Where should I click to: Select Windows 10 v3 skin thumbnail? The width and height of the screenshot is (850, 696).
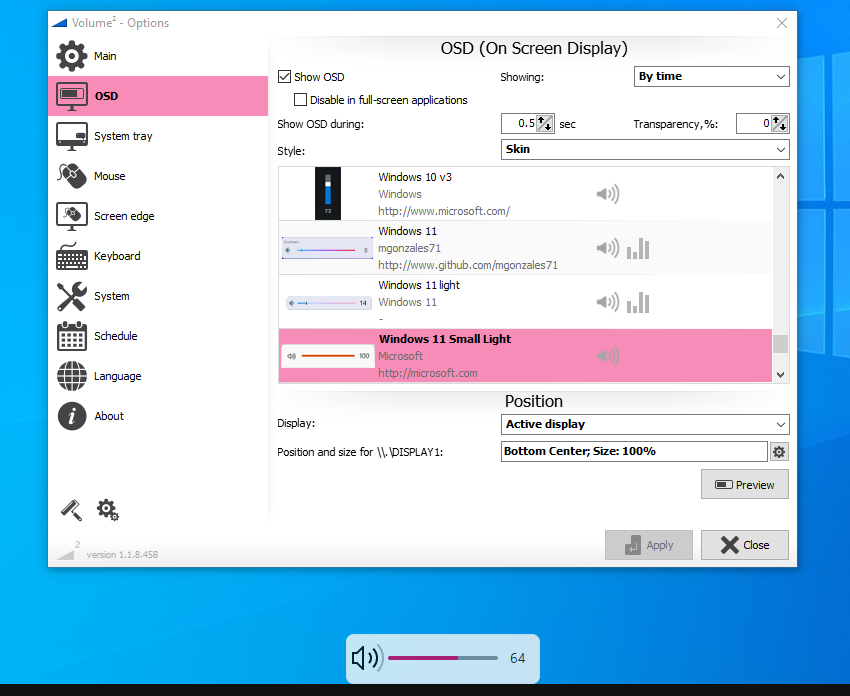[328, 194]
